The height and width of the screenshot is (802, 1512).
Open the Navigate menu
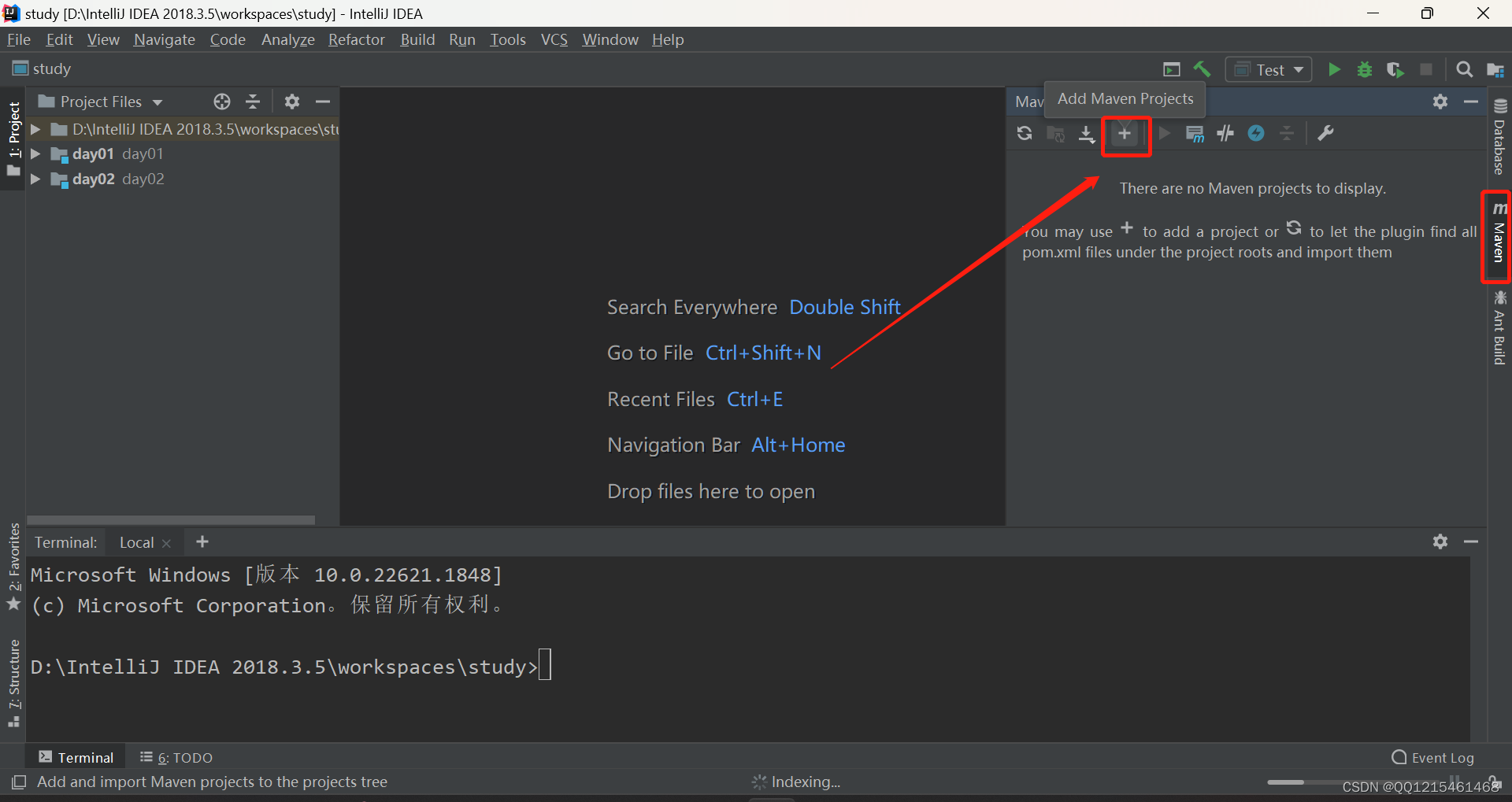coord(165,39)
